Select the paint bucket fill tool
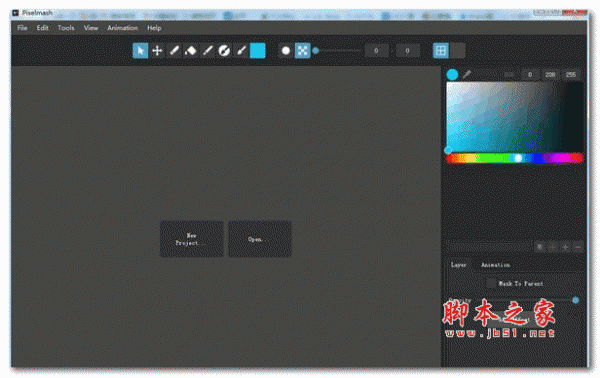600x378 pixels. point(191,51)
